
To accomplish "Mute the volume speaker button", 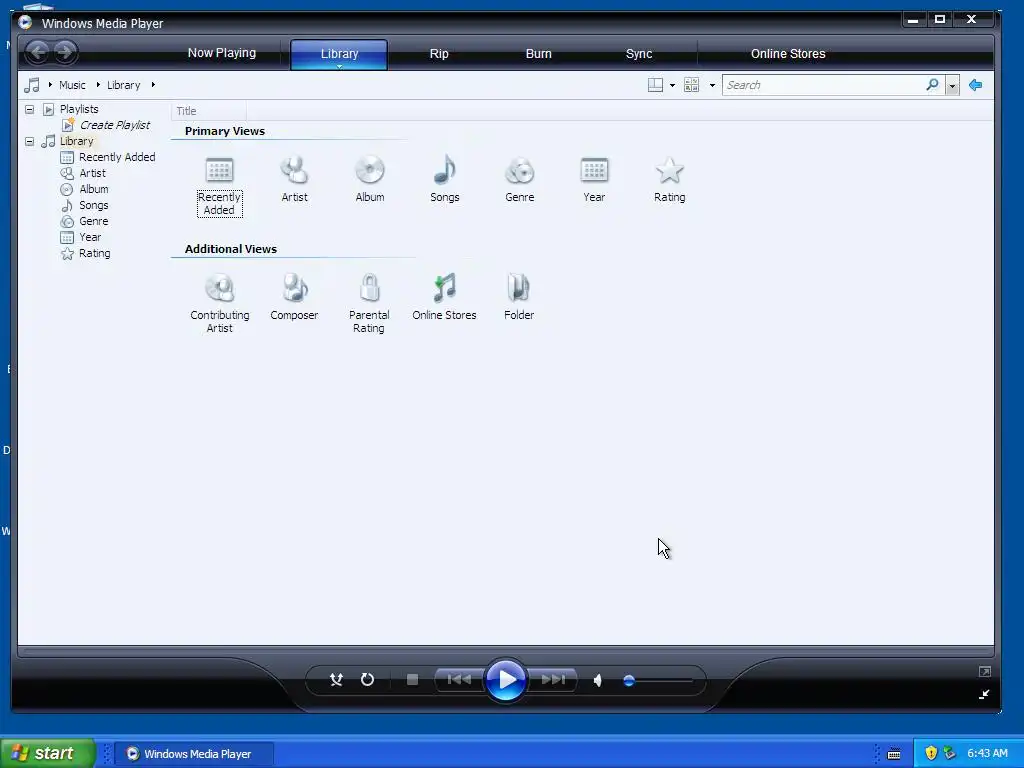I will point(598,680).
